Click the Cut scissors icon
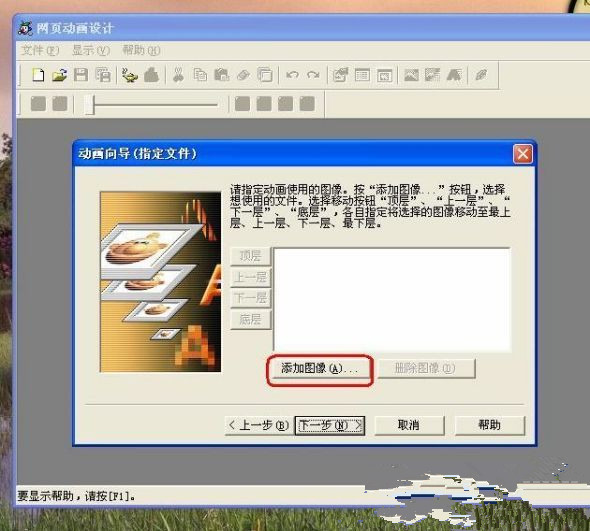 [178, 75]
